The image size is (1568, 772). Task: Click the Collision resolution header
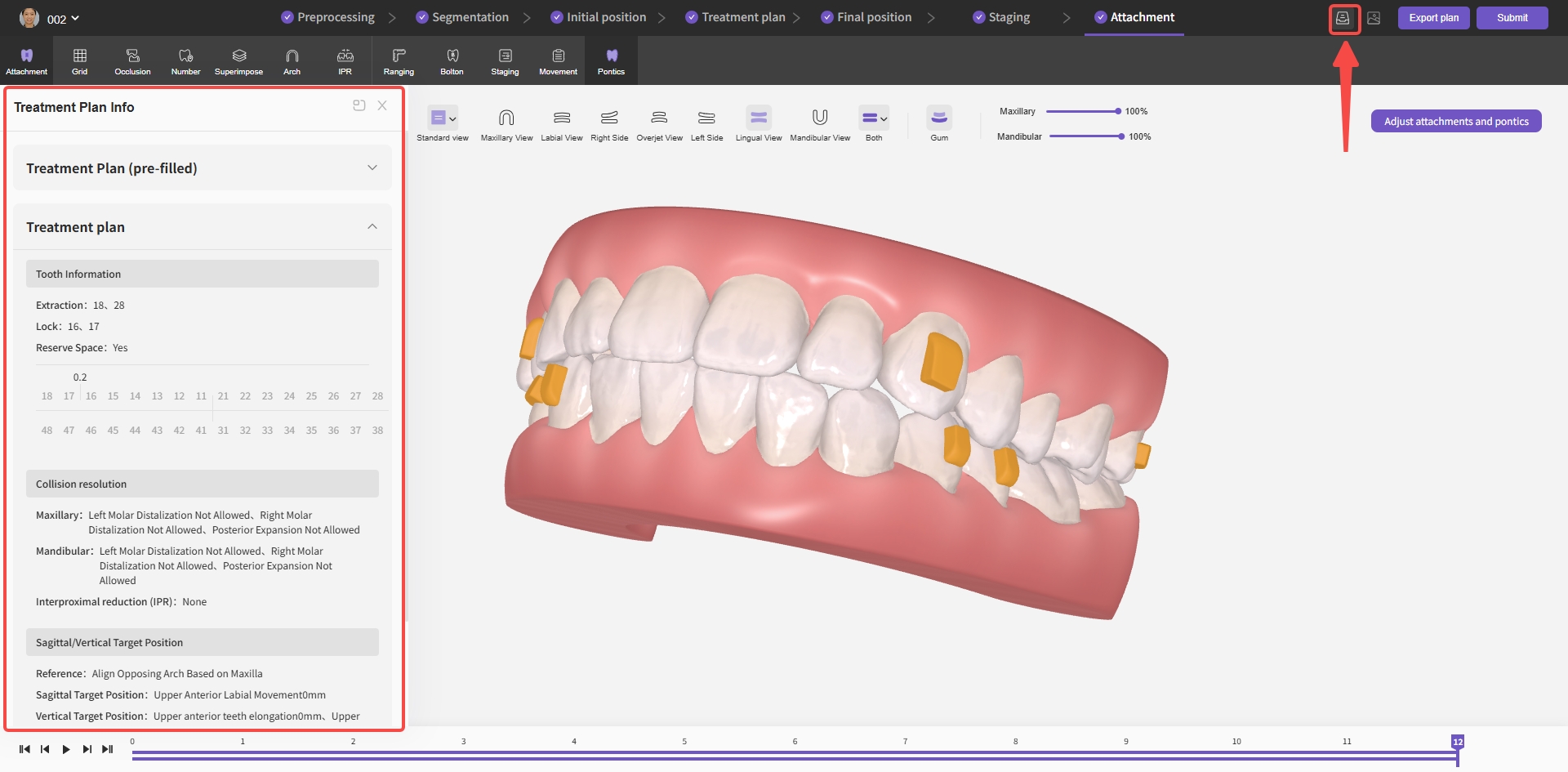[203, 484]
